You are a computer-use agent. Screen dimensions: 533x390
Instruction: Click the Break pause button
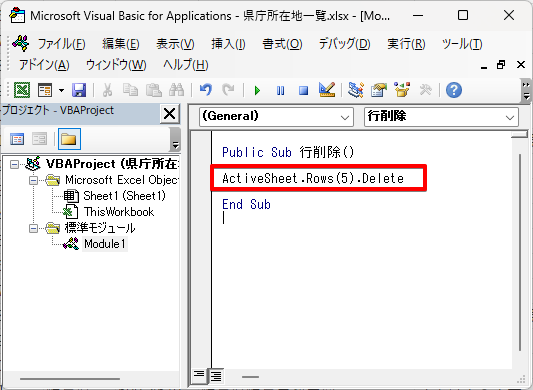[280, 90]
